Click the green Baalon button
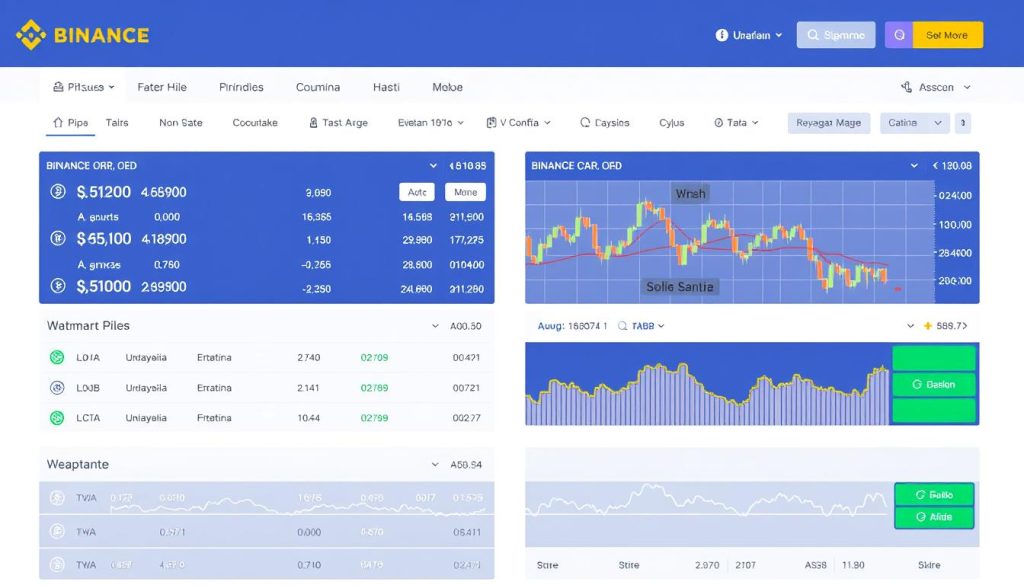Image resolution: width=1024 pixels, height=585 pixels. pos(934,385)
